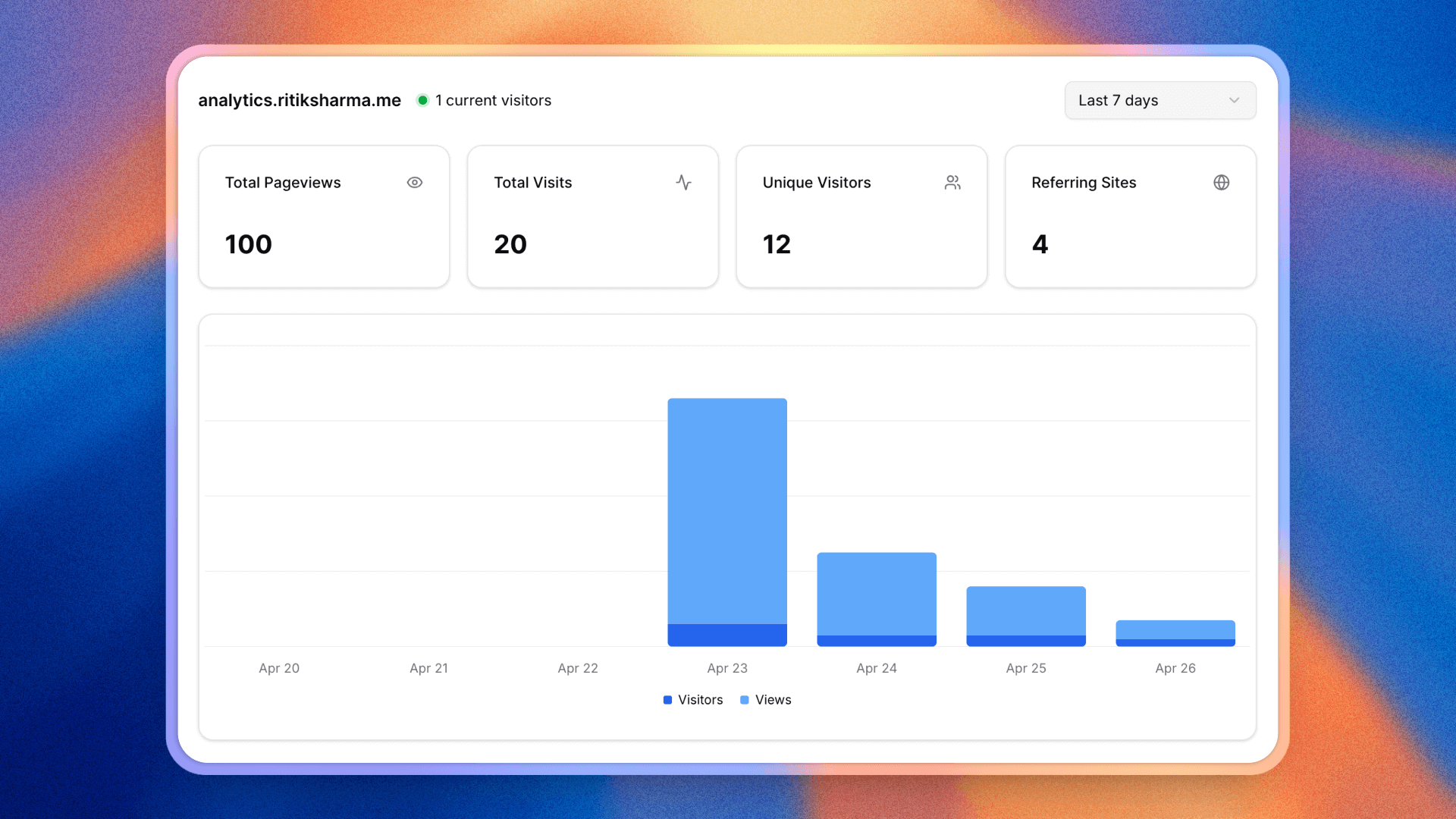The image size is (1456, 819).
Task: Click the eye icon on Total Pageviews
Action: click(414, 183)
